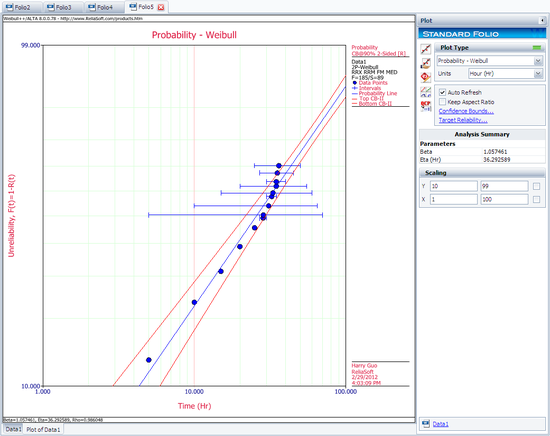This screenshot has width=550, height=436.
Task: Click the Eta (Hr) value 36.292589
Action: tap(496, 159)
